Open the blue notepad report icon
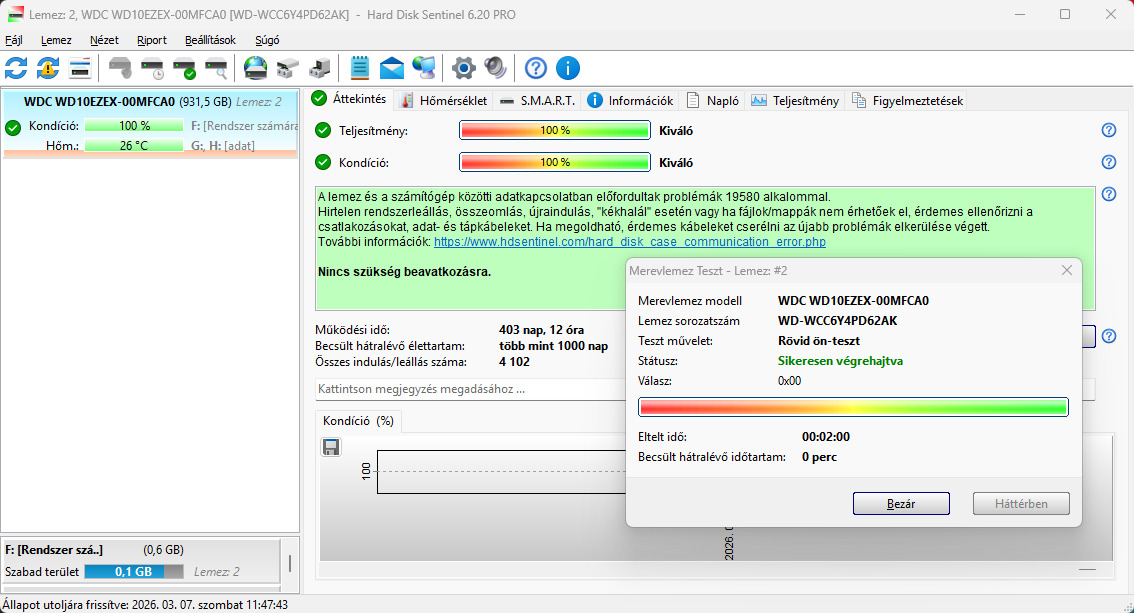This screenshot has height=613, width=1134. coord(359,69)
